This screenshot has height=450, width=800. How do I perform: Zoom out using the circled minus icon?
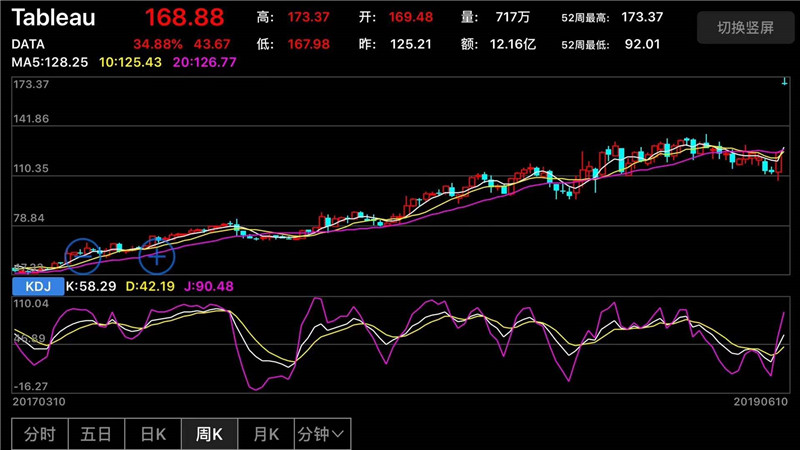coord(83,256)
